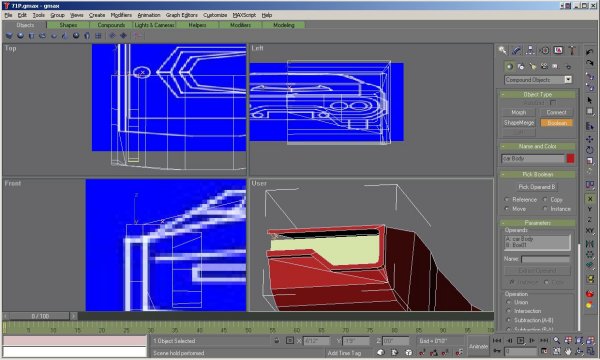Choose the Move operand option
Viewport: 600px width, 360px height.
tap(515, 209)
